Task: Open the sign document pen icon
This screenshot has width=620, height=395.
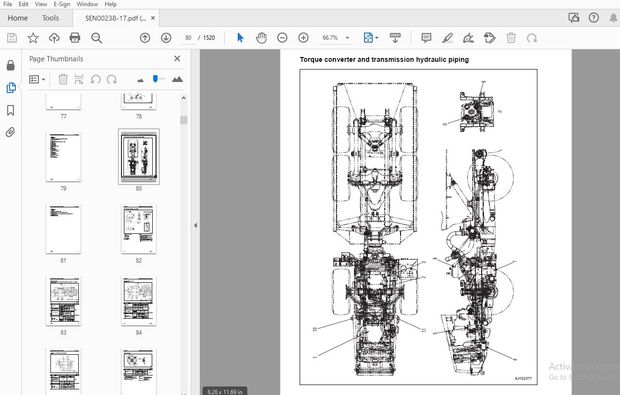Action: pyautogui.click(x=468, y=38)
